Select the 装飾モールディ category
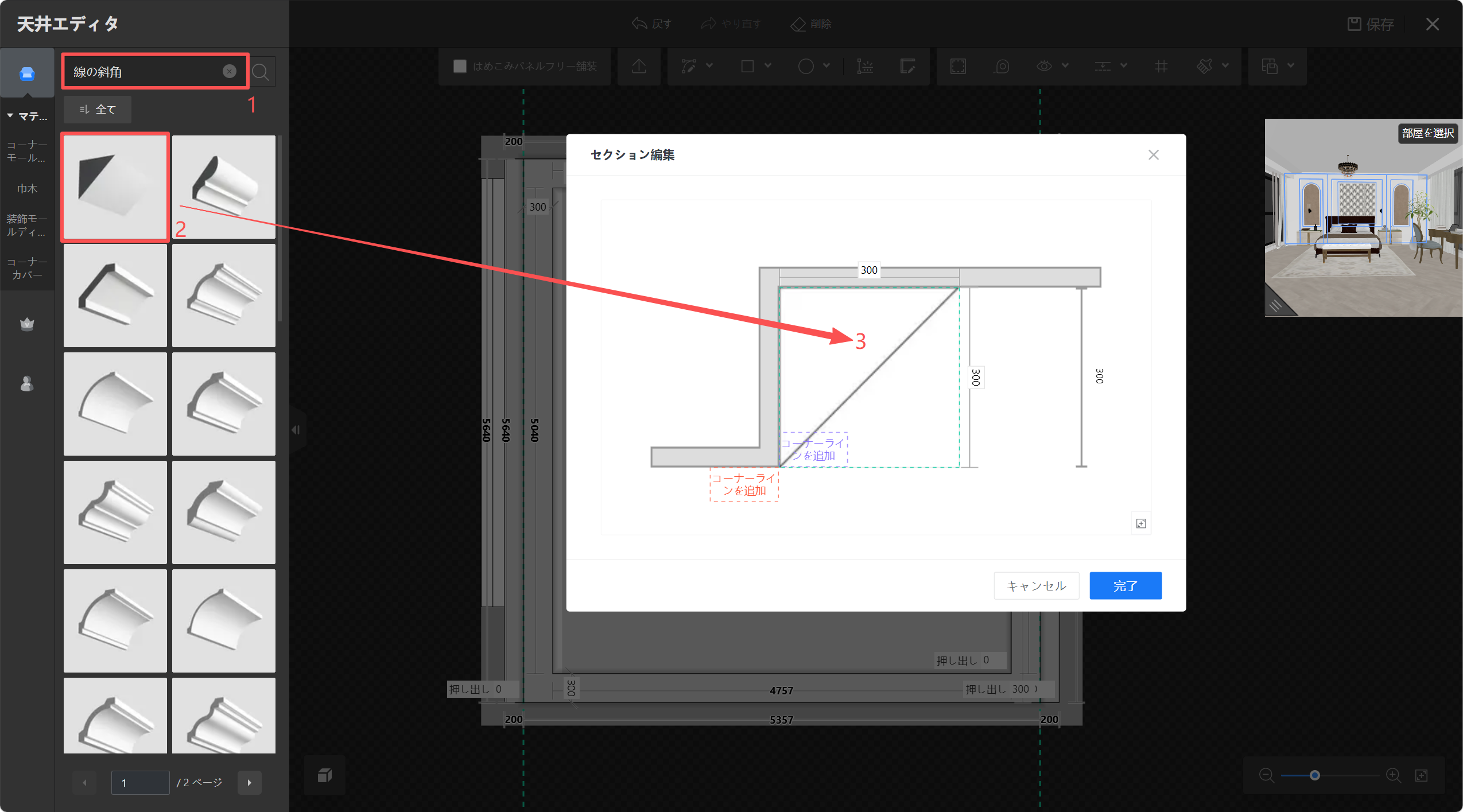 27,226
